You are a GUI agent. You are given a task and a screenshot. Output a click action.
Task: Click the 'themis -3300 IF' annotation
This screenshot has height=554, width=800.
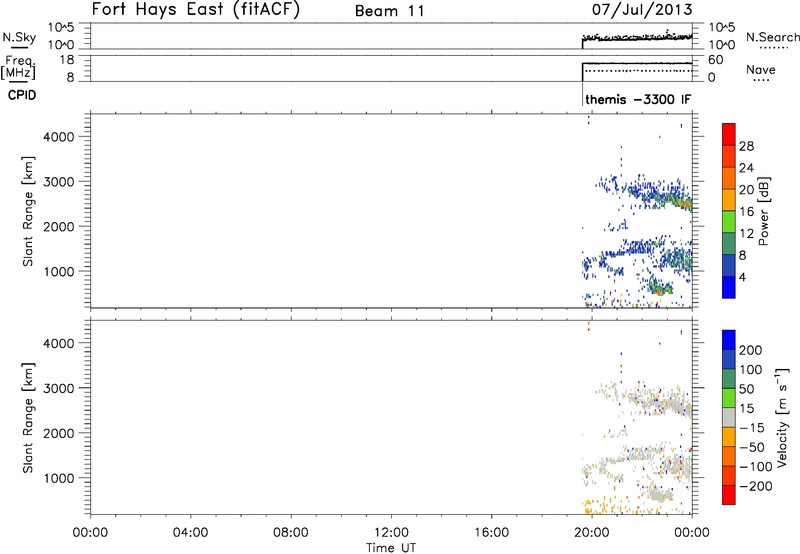[x=638, y=99]
